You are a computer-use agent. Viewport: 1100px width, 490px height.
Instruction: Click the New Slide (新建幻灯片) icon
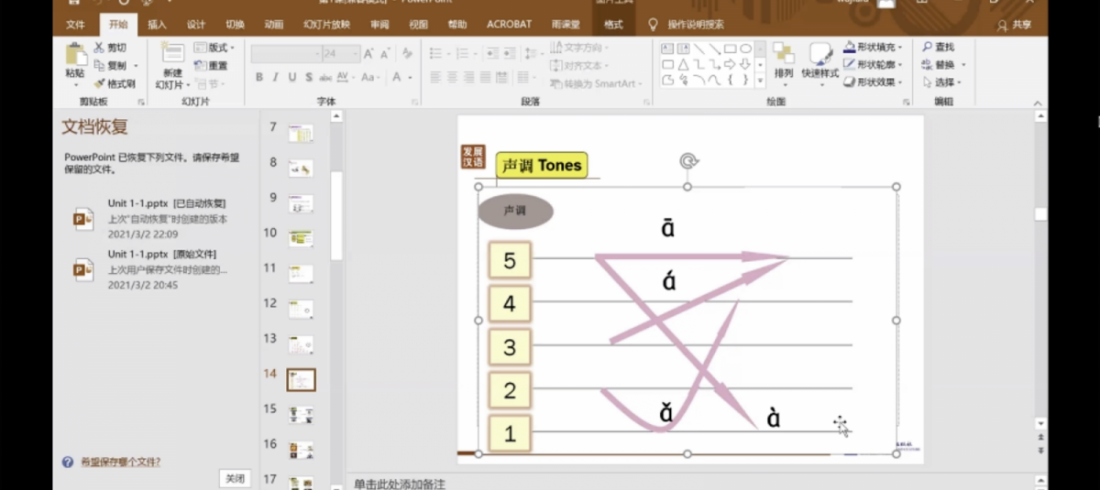coord(173,53)
